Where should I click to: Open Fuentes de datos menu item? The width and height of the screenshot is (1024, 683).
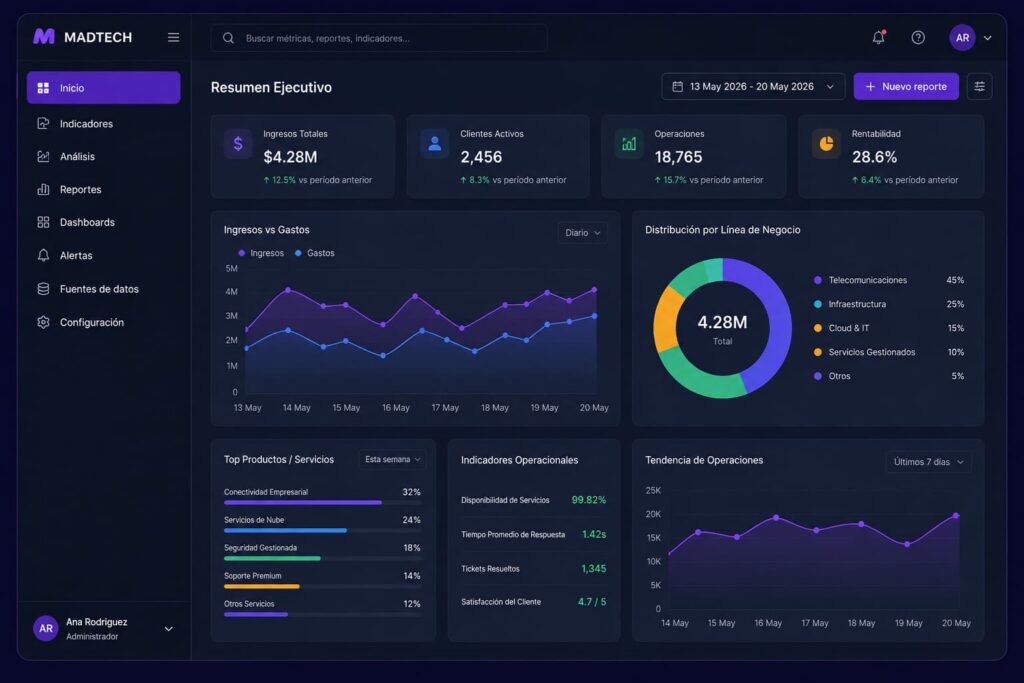tap(103, 289)
